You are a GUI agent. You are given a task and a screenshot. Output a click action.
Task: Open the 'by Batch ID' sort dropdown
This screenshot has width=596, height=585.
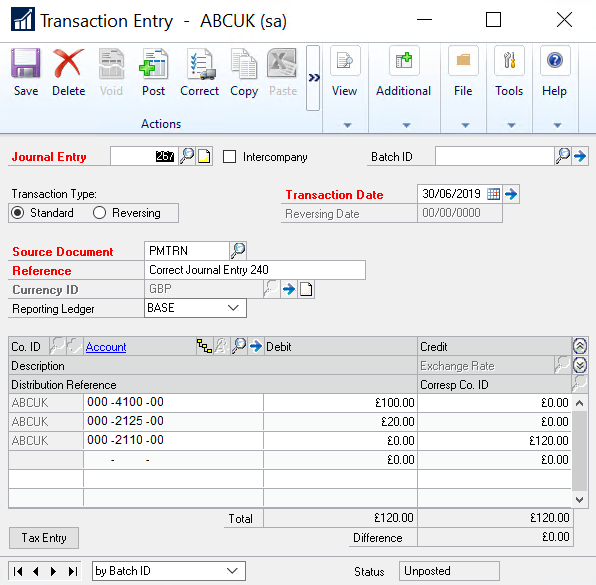[169, 571]
